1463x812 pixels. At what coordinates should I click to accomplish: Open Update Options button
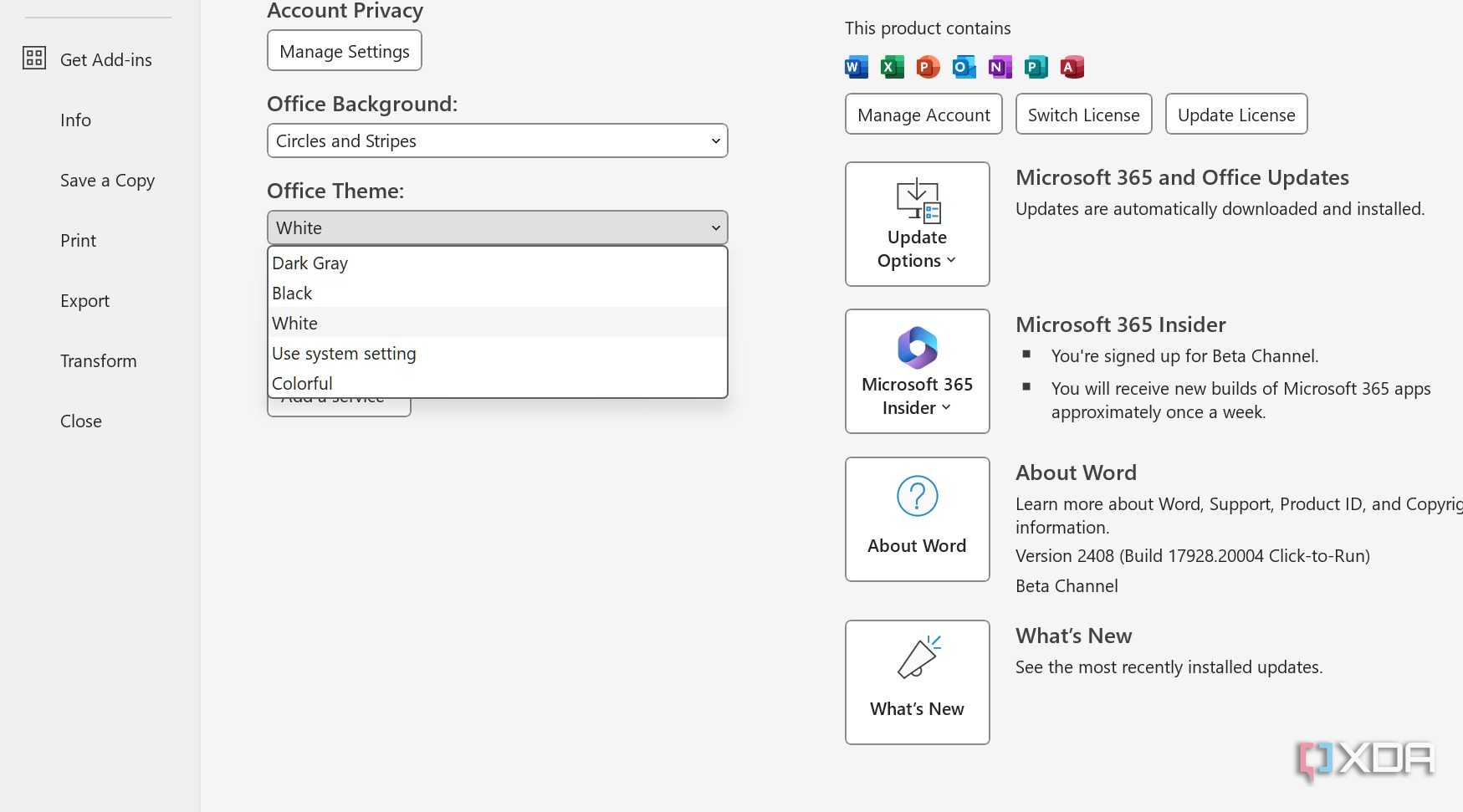coord(918,224)
